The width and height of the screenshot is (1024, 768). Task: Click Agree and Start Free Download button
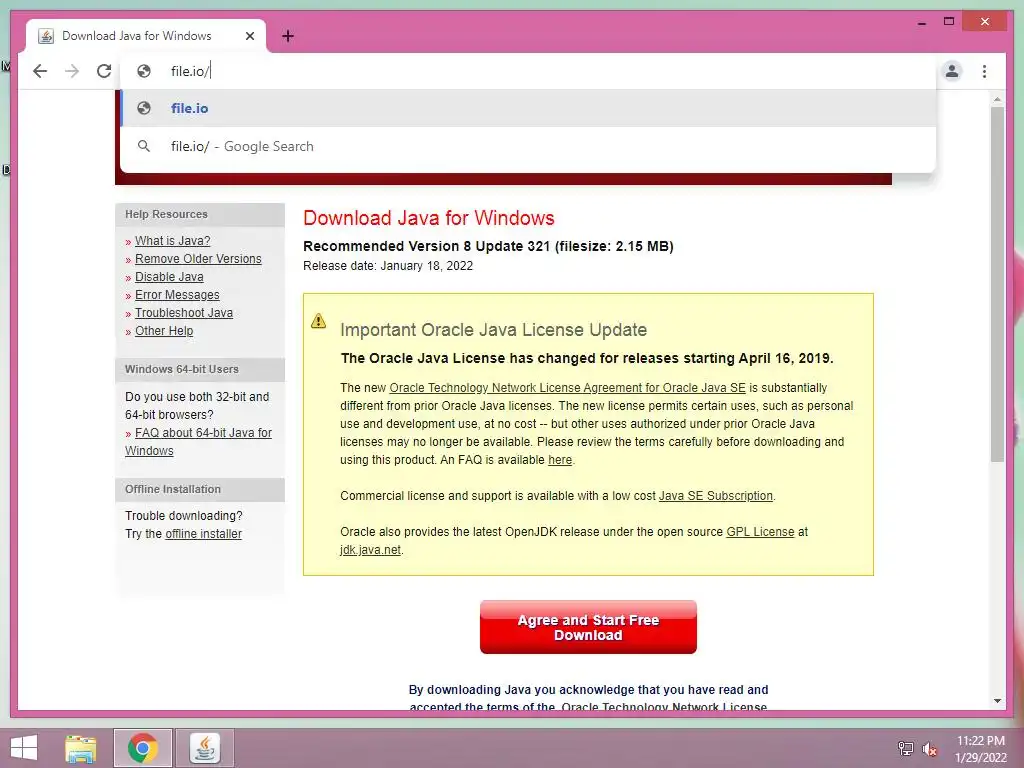pyautogui.click(x=588, y=627)
